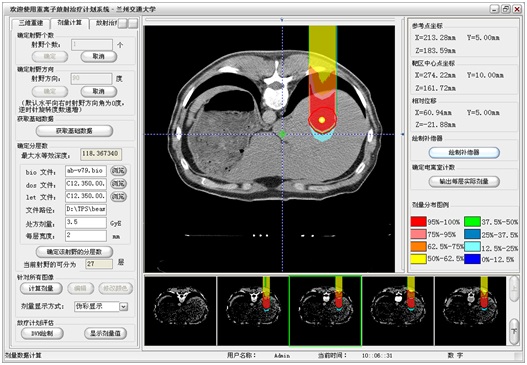Click the 显示剂量值 button
The width and height of the screenshot is (527, 365).
click(x=105, y=333)
